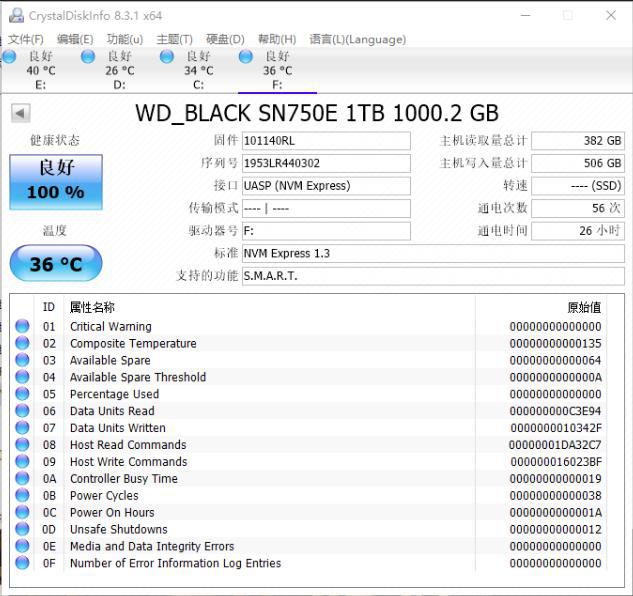Viewport: 633px width, 596px height.
Task: Click the status orb of Critical Warning row
Action: tap(22, 326)
